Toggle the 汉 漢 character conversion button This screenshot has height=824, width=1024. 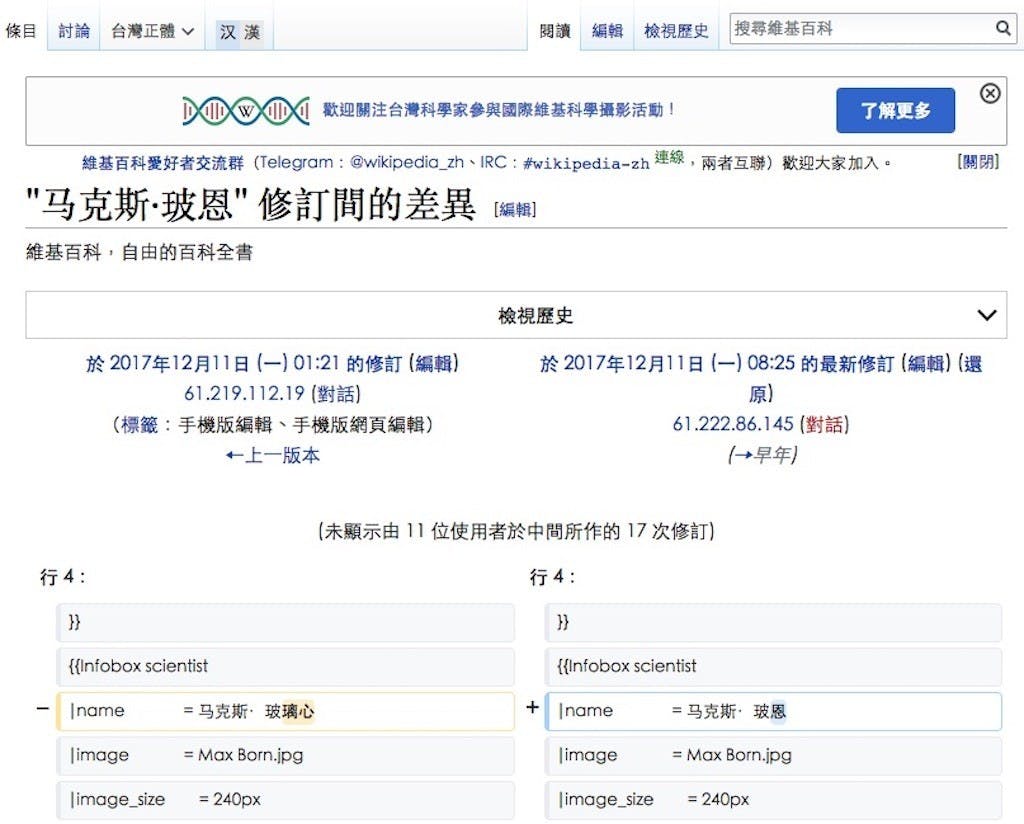240,32
